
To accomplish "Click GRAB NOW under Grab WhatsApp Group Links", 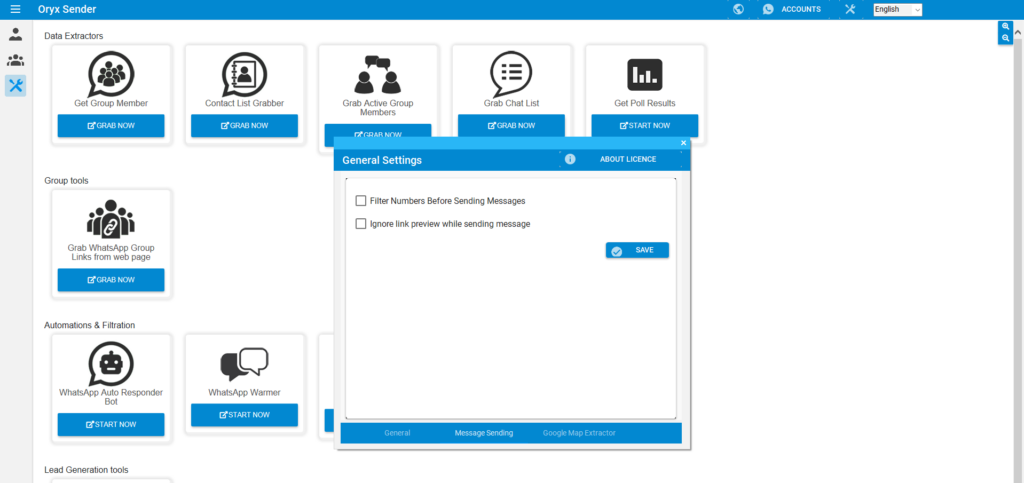I will [x=111, y=279].
